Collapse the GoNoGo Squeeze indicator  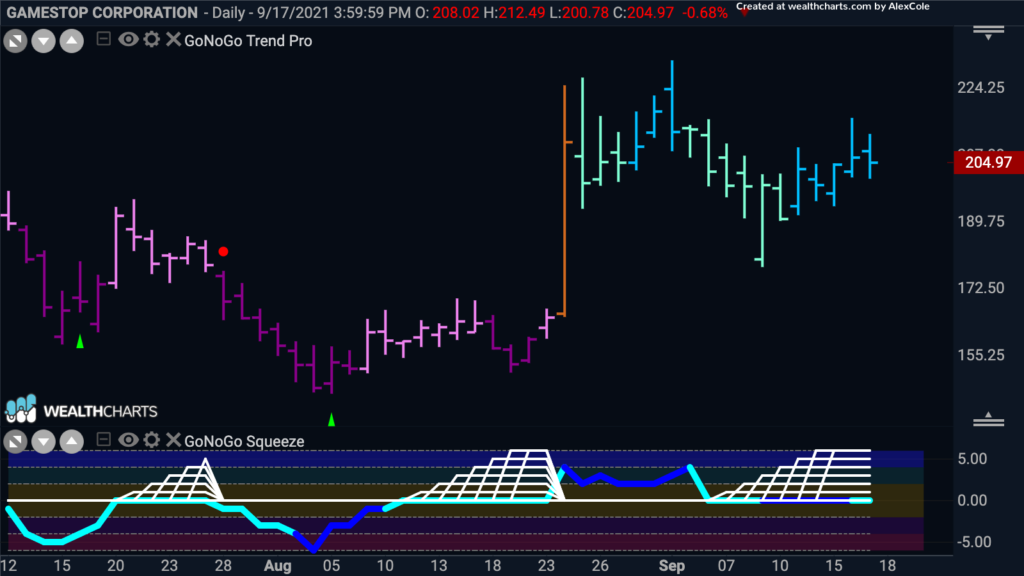coord(103,440)
